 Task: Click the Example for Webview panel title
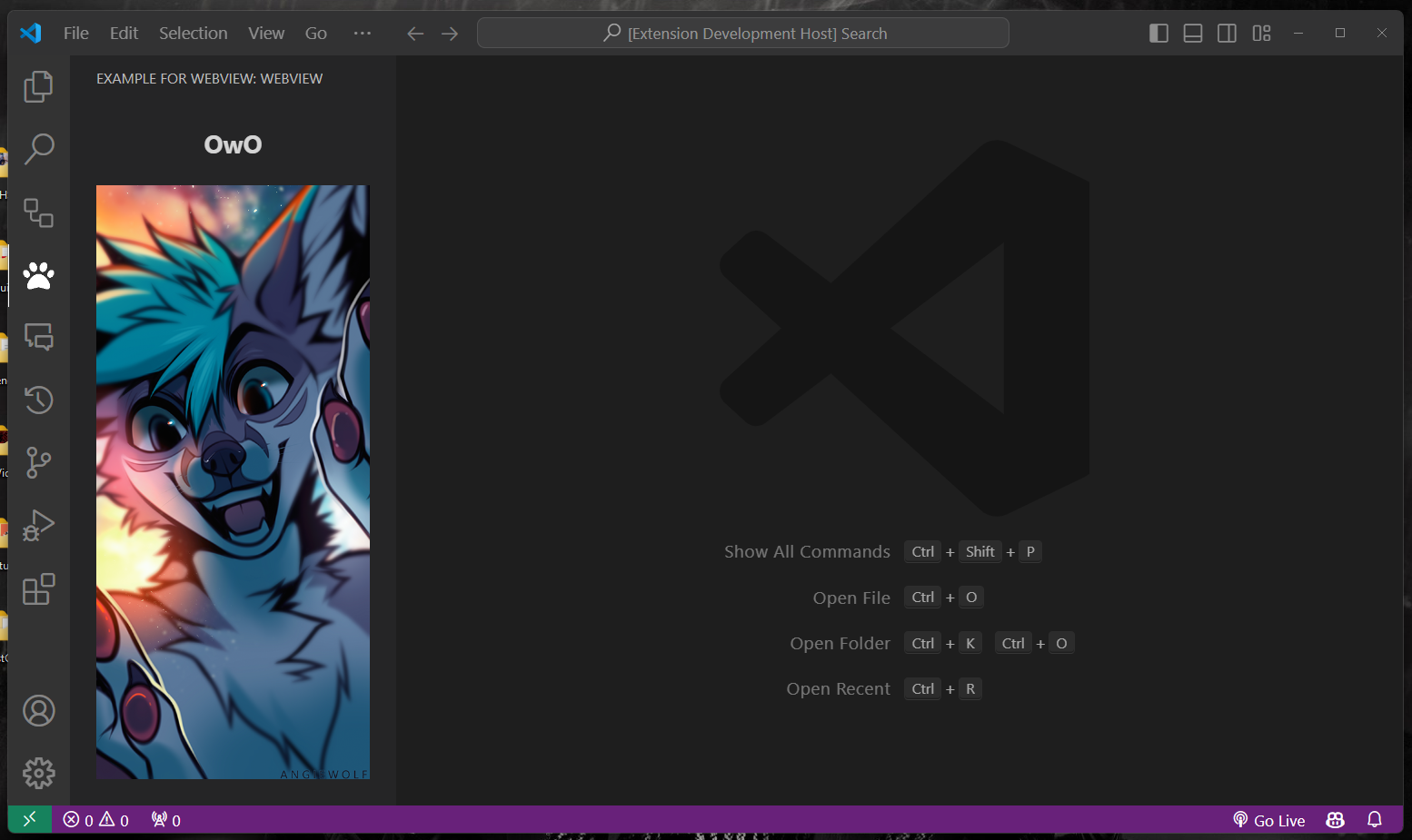[209, 79]
